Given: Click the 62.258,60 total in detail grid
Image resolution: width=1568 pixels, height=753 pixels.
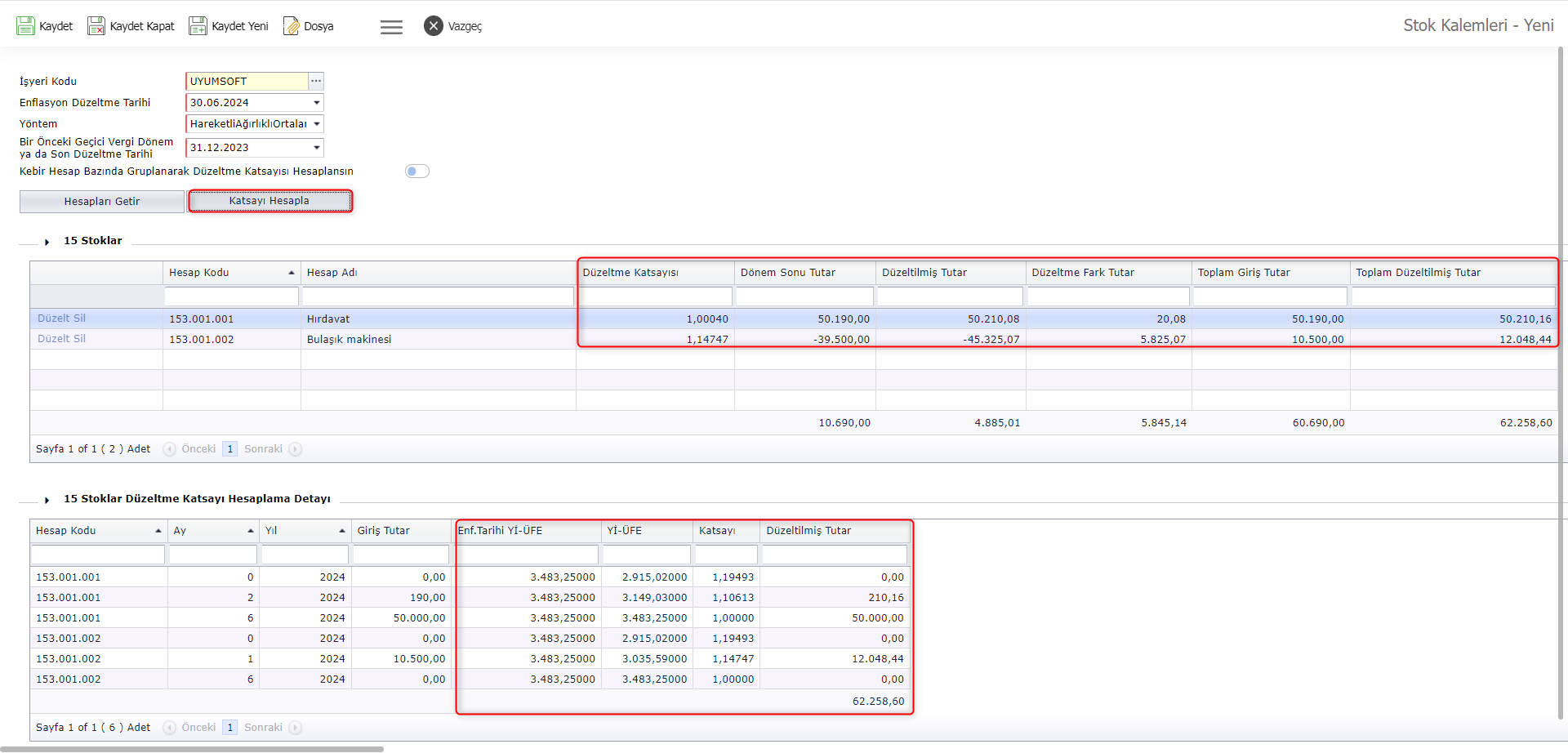Looking at the screenshot, I should point(878,702).
